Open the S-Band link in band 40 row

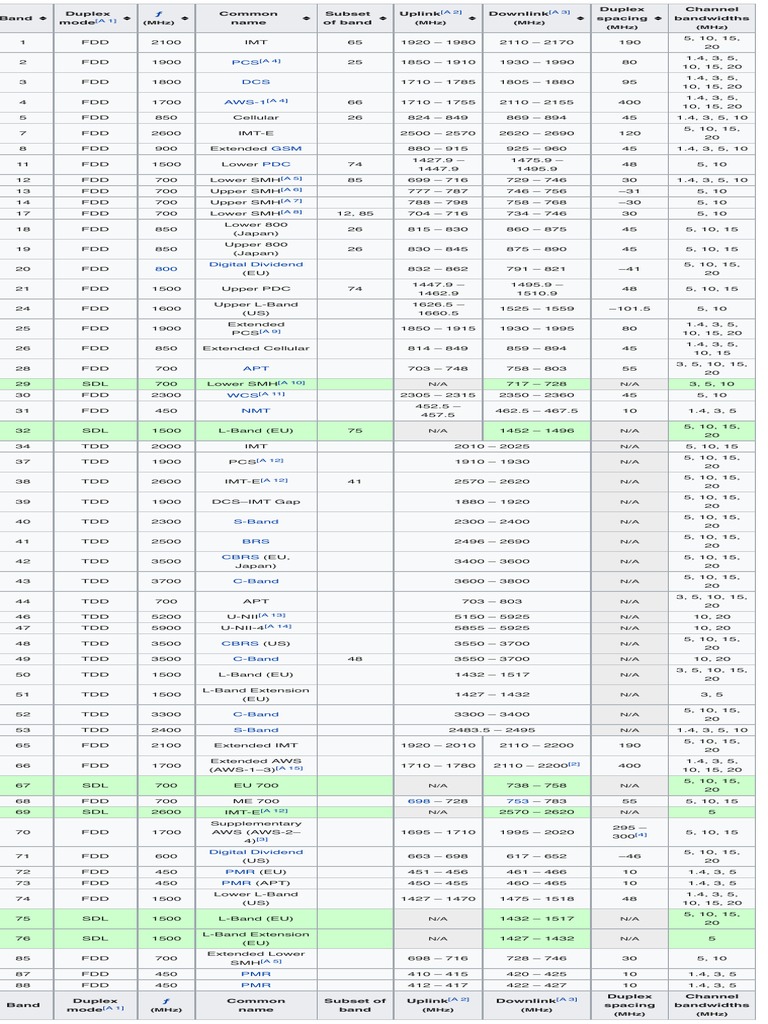coord(256,521)
